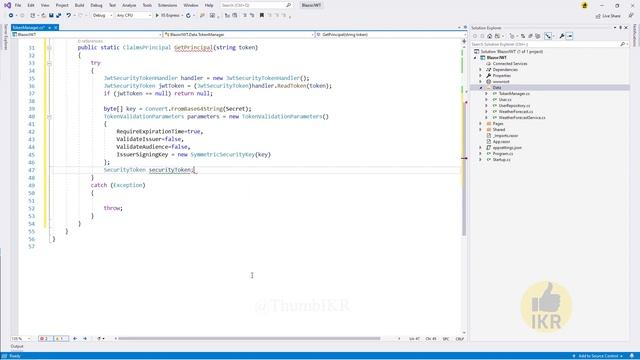Expand the Shared folder
This screenshot has width=640, height=360.
pyautogui.click(x=480, y=130)
